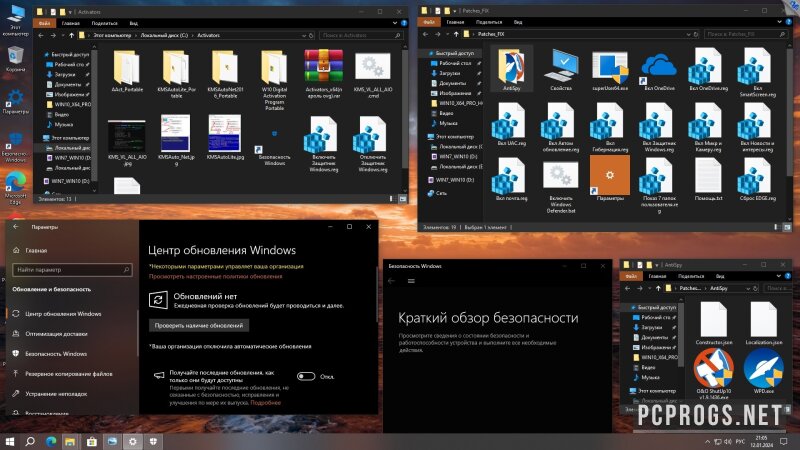The height and width of the screenshot is (450, 800).
Task: Select 'Вкл Новости и интересы.reg' file
Action: pos(757,127)
